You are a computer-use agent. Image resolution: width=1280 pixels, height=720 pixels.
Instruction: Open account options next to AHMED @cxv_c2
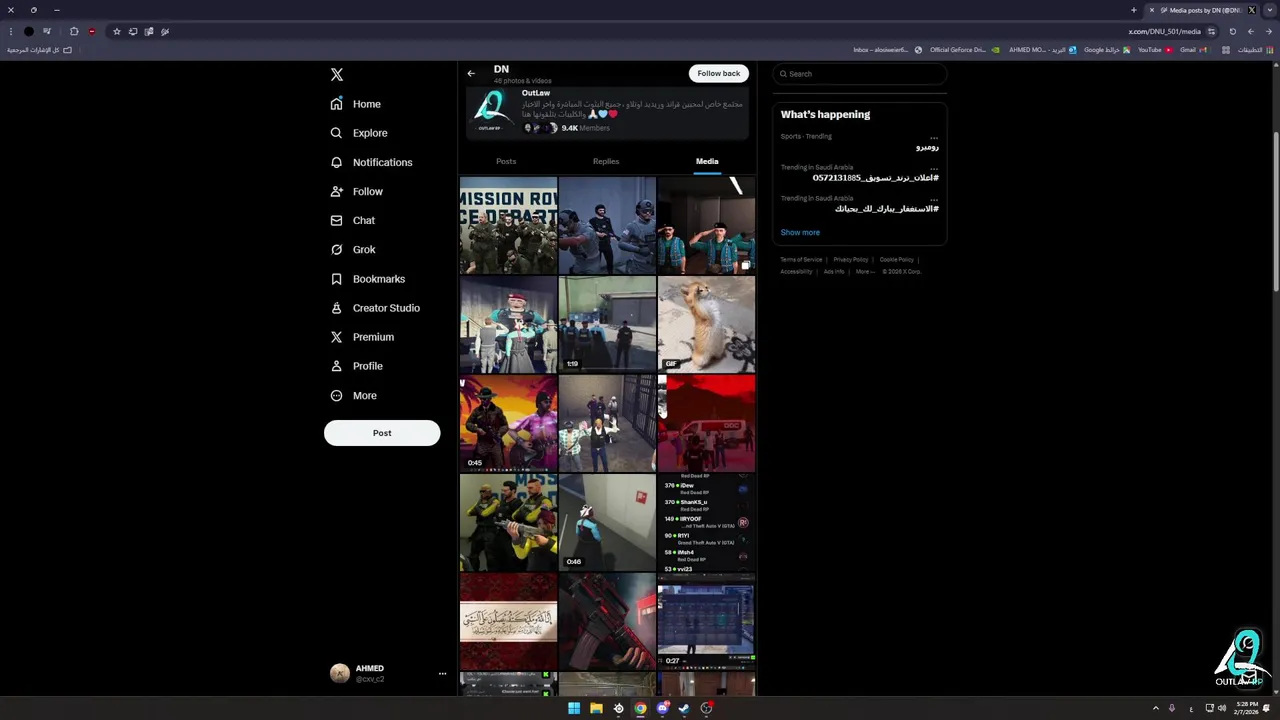pyautogui.click(x=442, y=674)
